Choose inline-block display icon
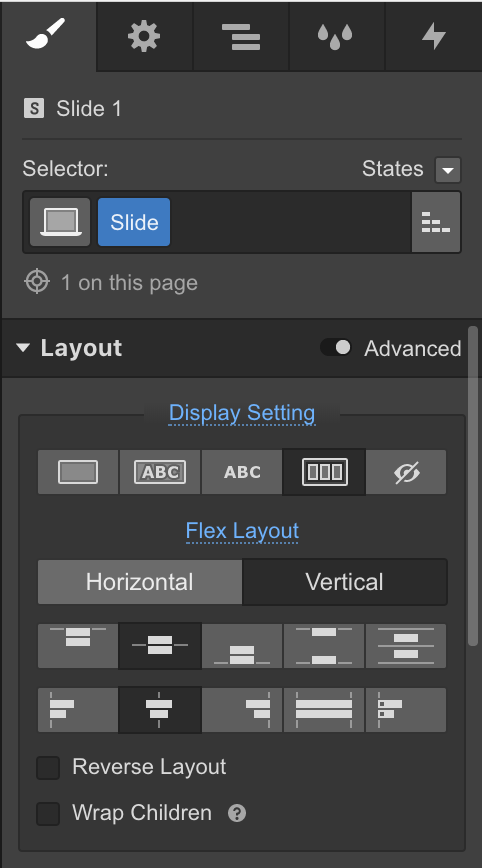482x868 pixels. pyautogui.click(x=160, y=472)
